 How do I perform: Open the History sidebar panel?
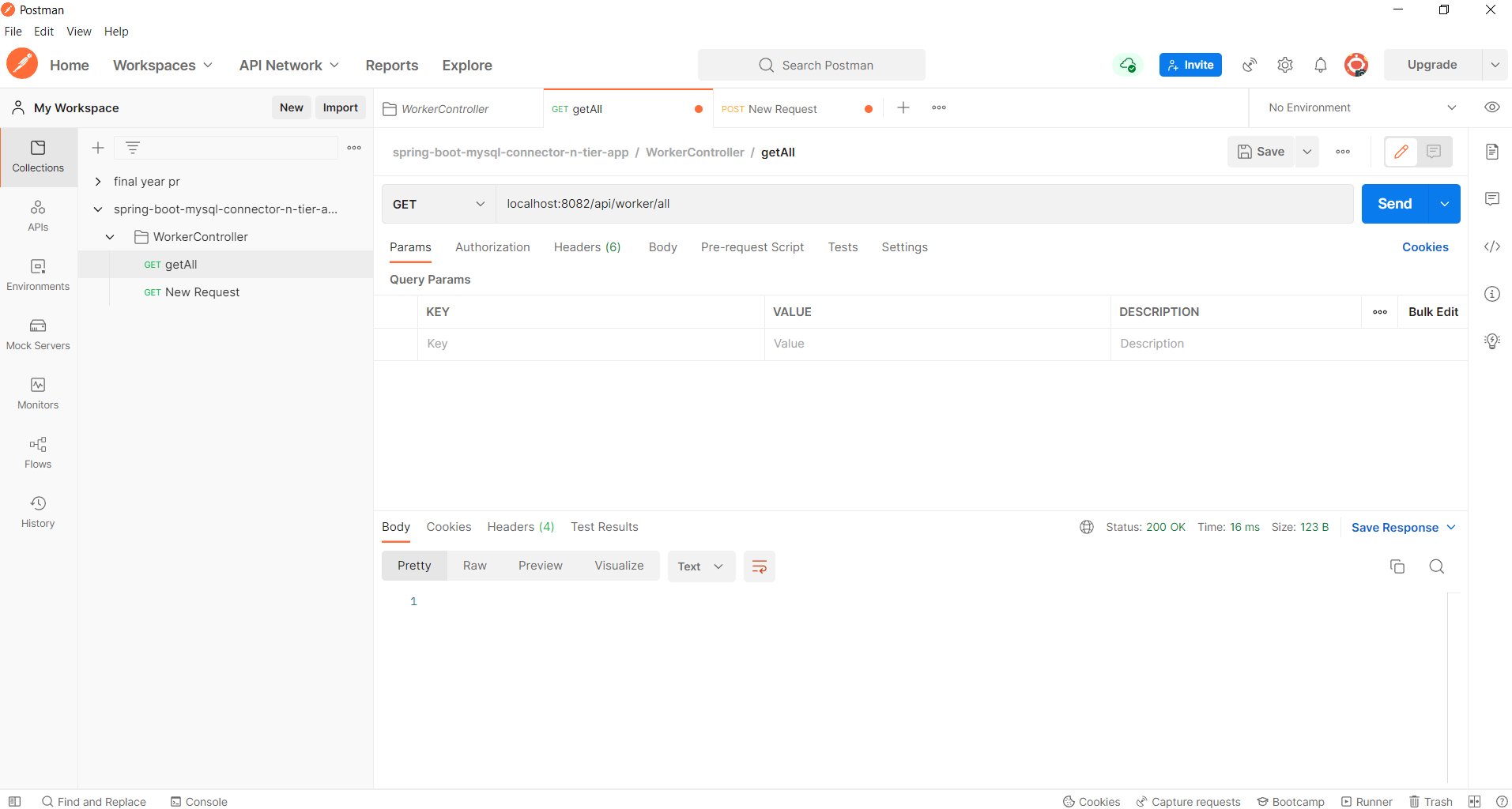[x=38, y=512]
